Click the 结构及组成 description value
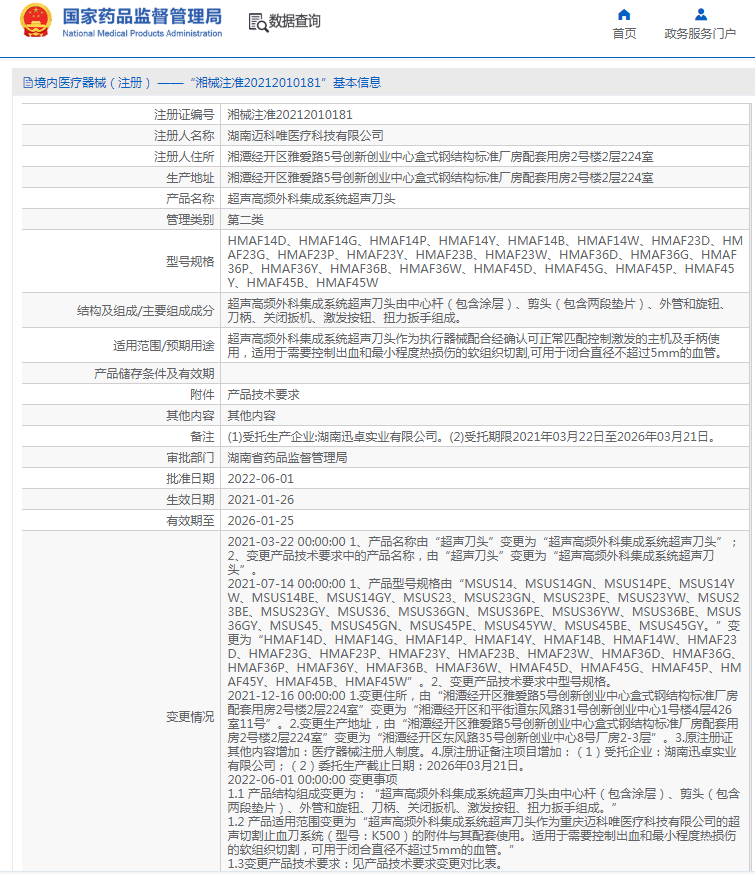Viewport: 755px width, 874px height. (476, 311)
